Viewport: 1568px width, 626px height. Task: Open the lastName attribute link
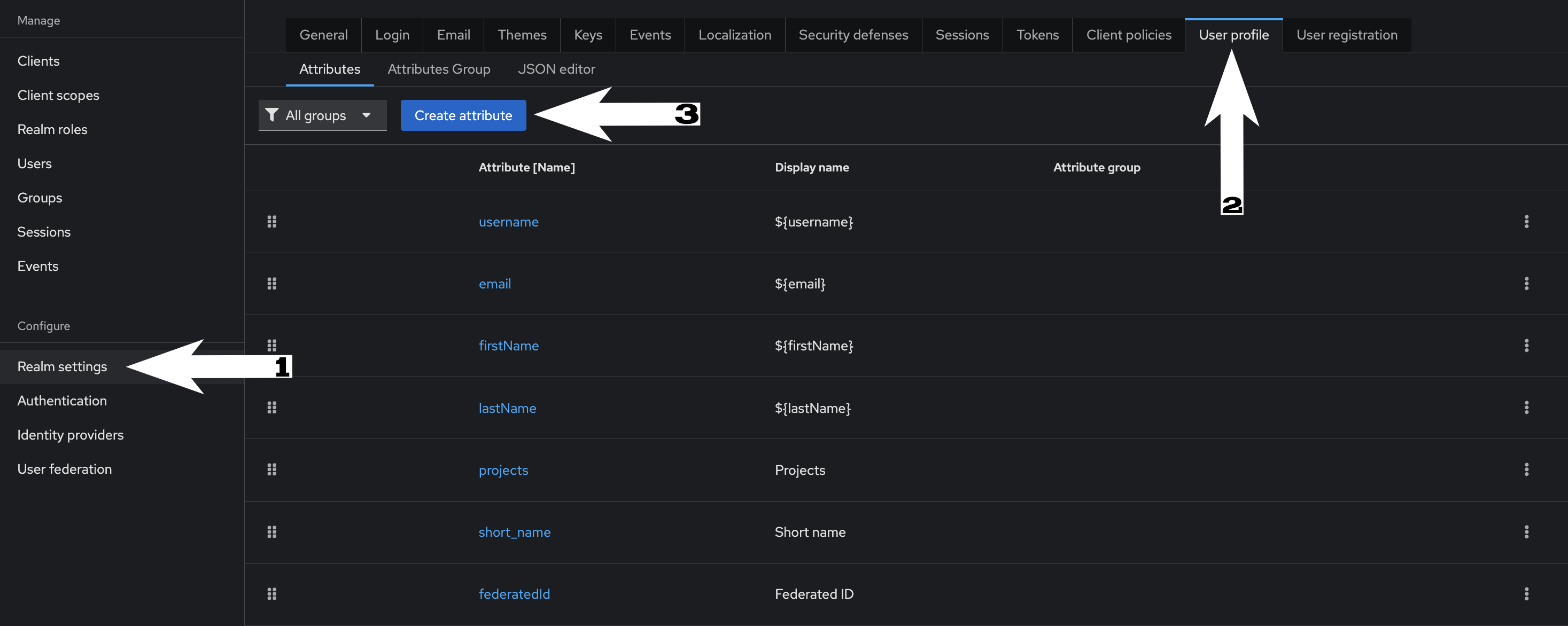(x=507, y=408)
